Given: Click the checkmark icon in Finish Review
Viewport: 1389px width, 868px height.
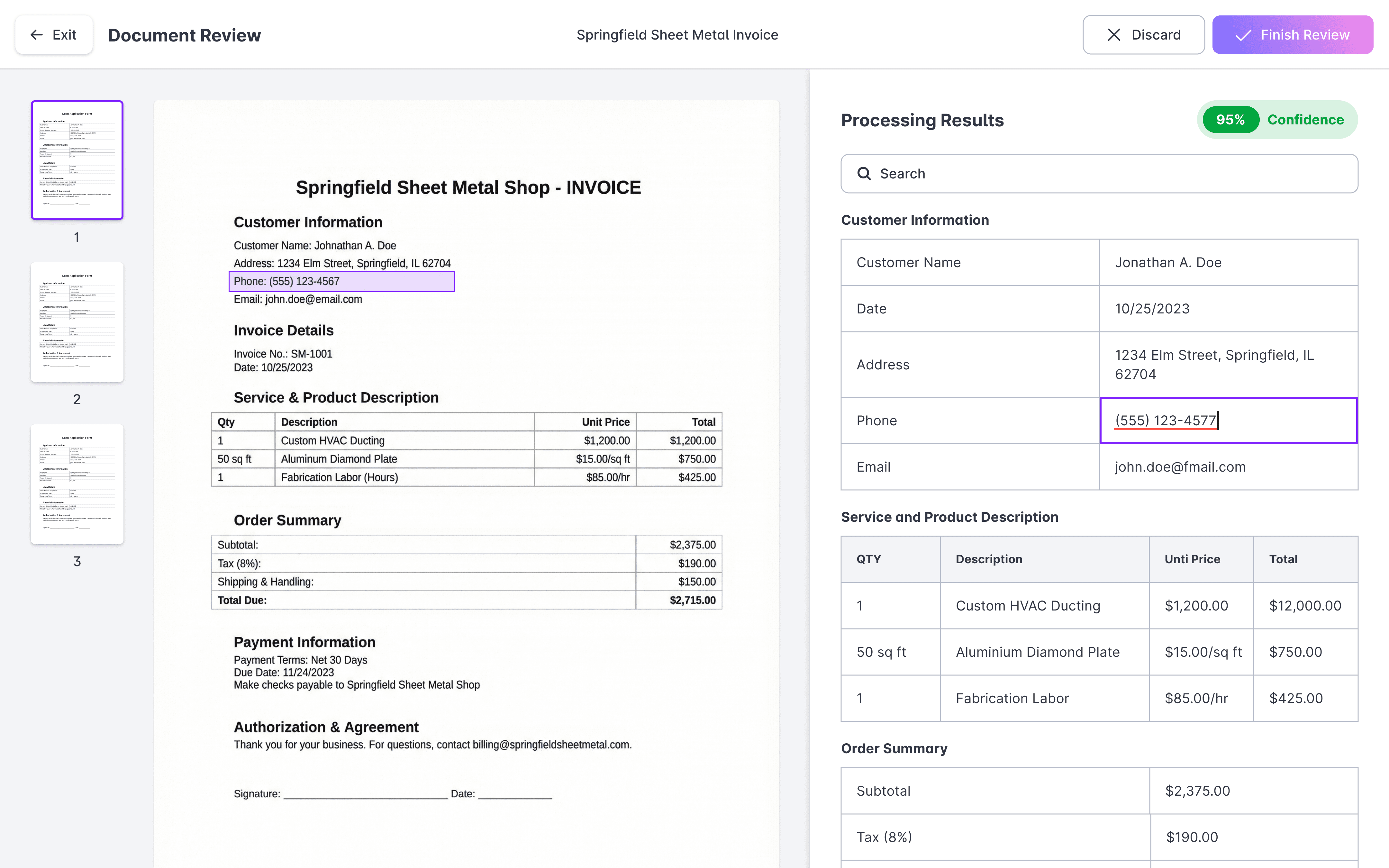Looking at the screenshot, I should coord(1243,36).
